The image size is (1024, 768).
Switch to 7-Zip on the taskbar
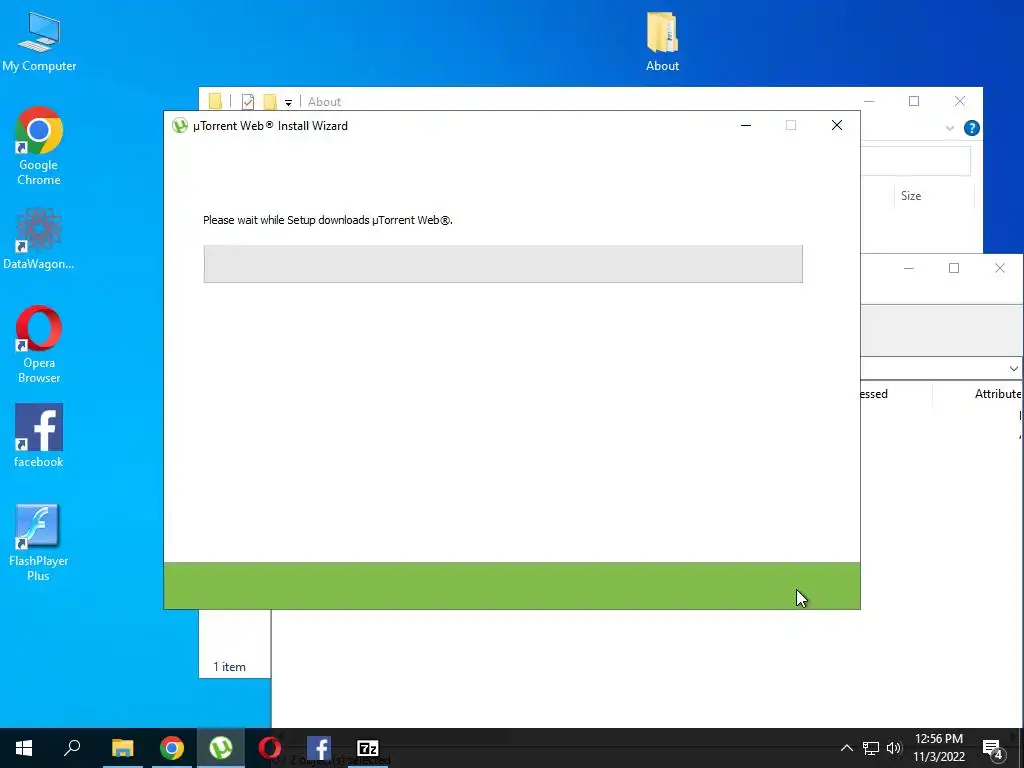(x=368, y=748)
